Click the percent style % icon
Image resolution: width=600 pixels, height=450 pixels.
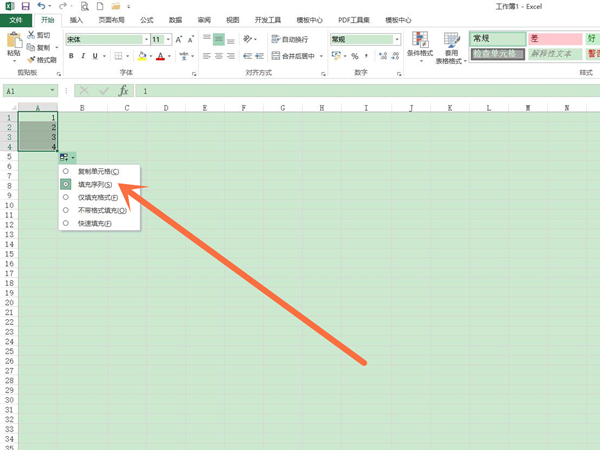click(x=354, y=56)
